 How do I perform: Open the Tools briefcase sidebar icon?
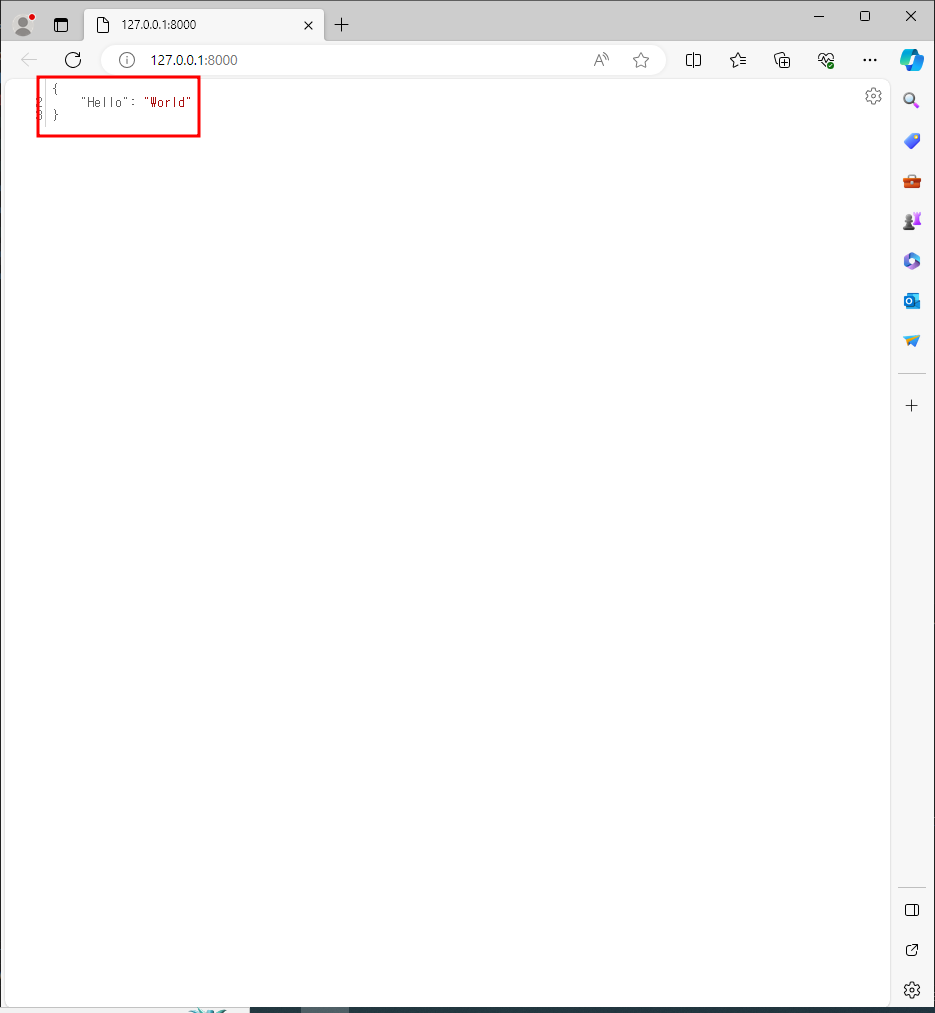click(x=912, y=181)
